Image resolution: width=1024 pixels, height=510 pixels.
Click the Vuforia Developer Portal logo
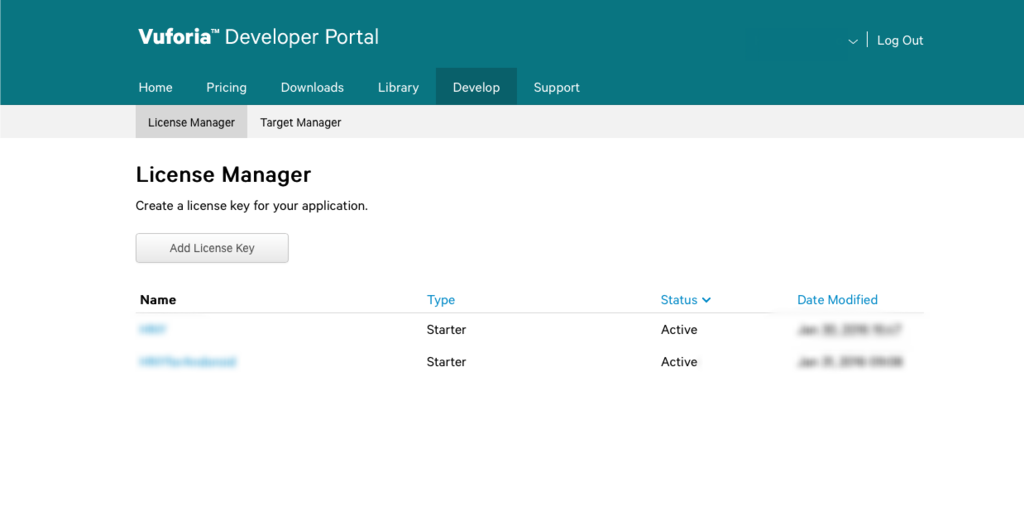click(258, 38)
